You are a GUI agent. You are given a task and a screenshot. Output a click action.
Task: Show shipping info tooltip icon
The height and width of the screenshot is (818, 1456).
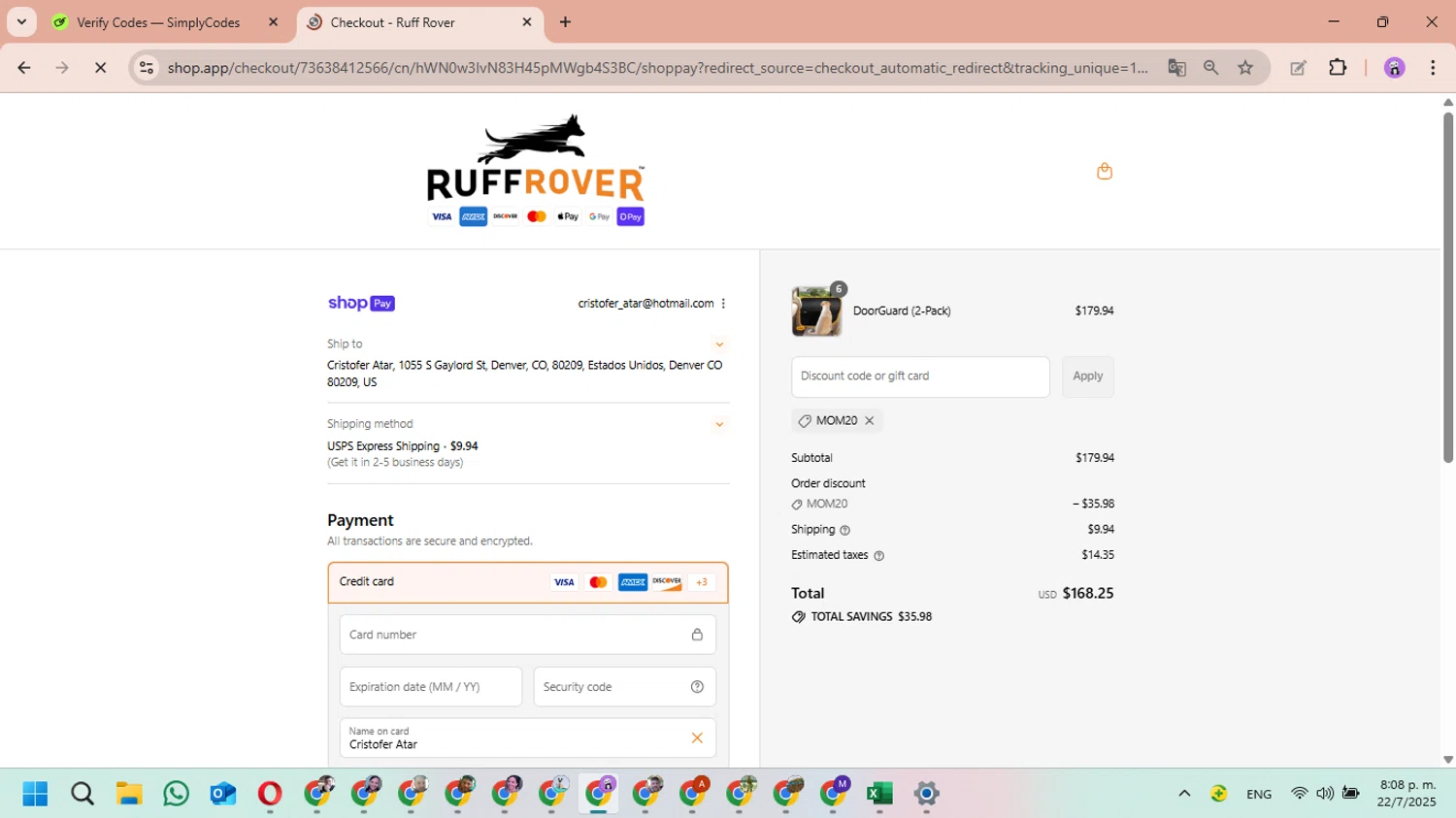[844, 531]
